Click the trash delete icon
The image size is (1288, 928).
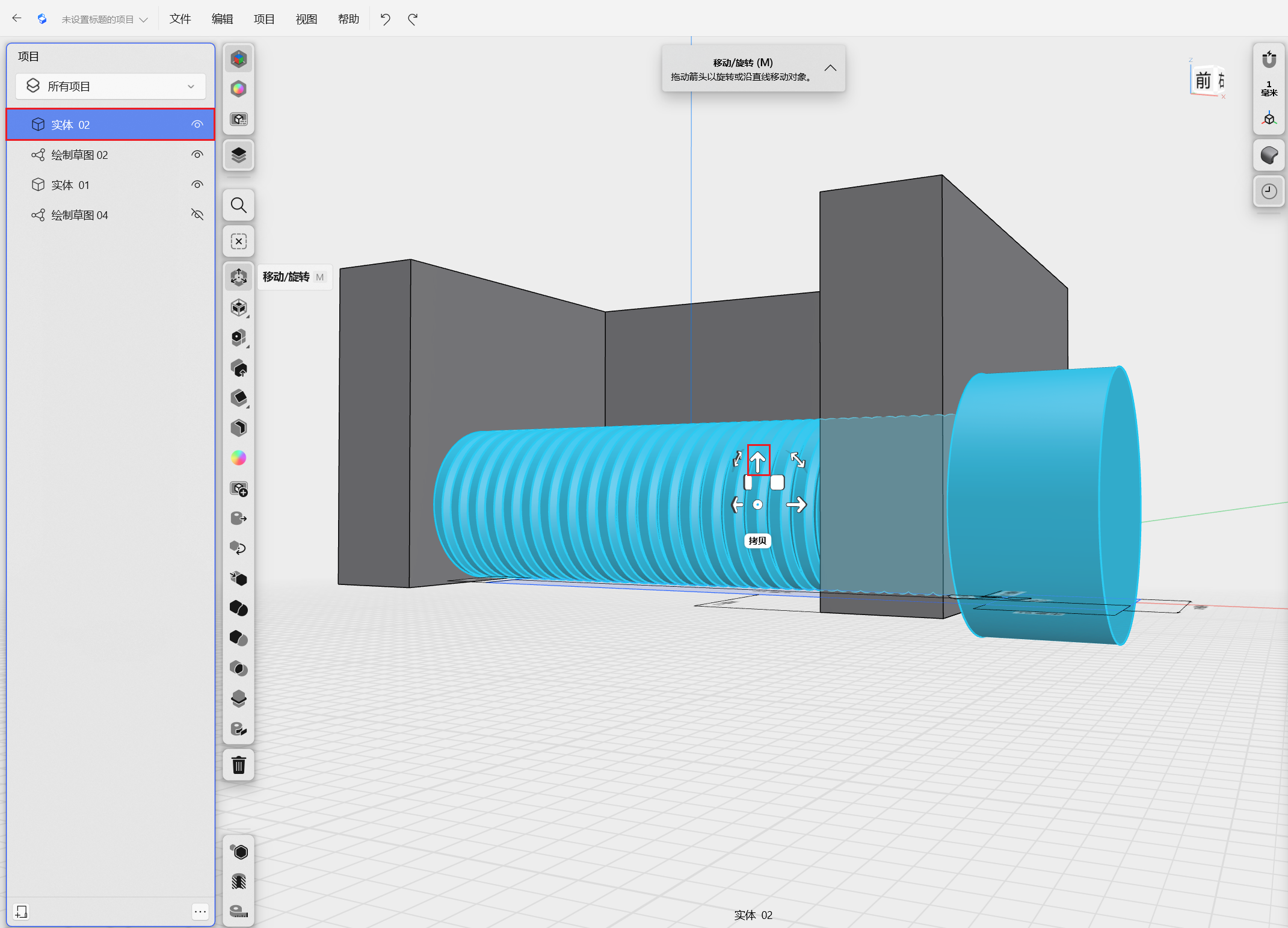tap(239, 766)
